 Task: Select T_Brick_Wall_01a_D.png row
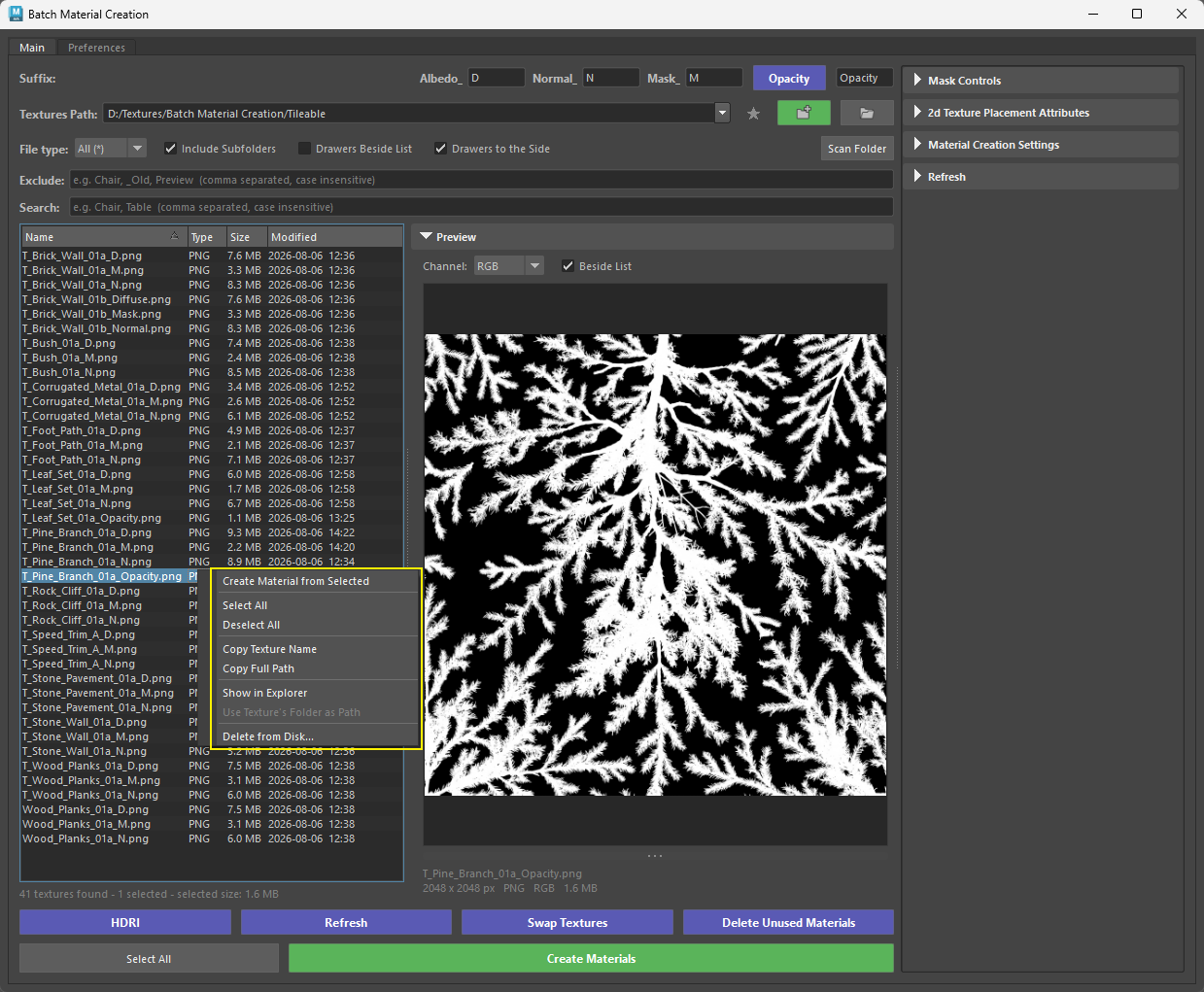click(x=212, y=256)
